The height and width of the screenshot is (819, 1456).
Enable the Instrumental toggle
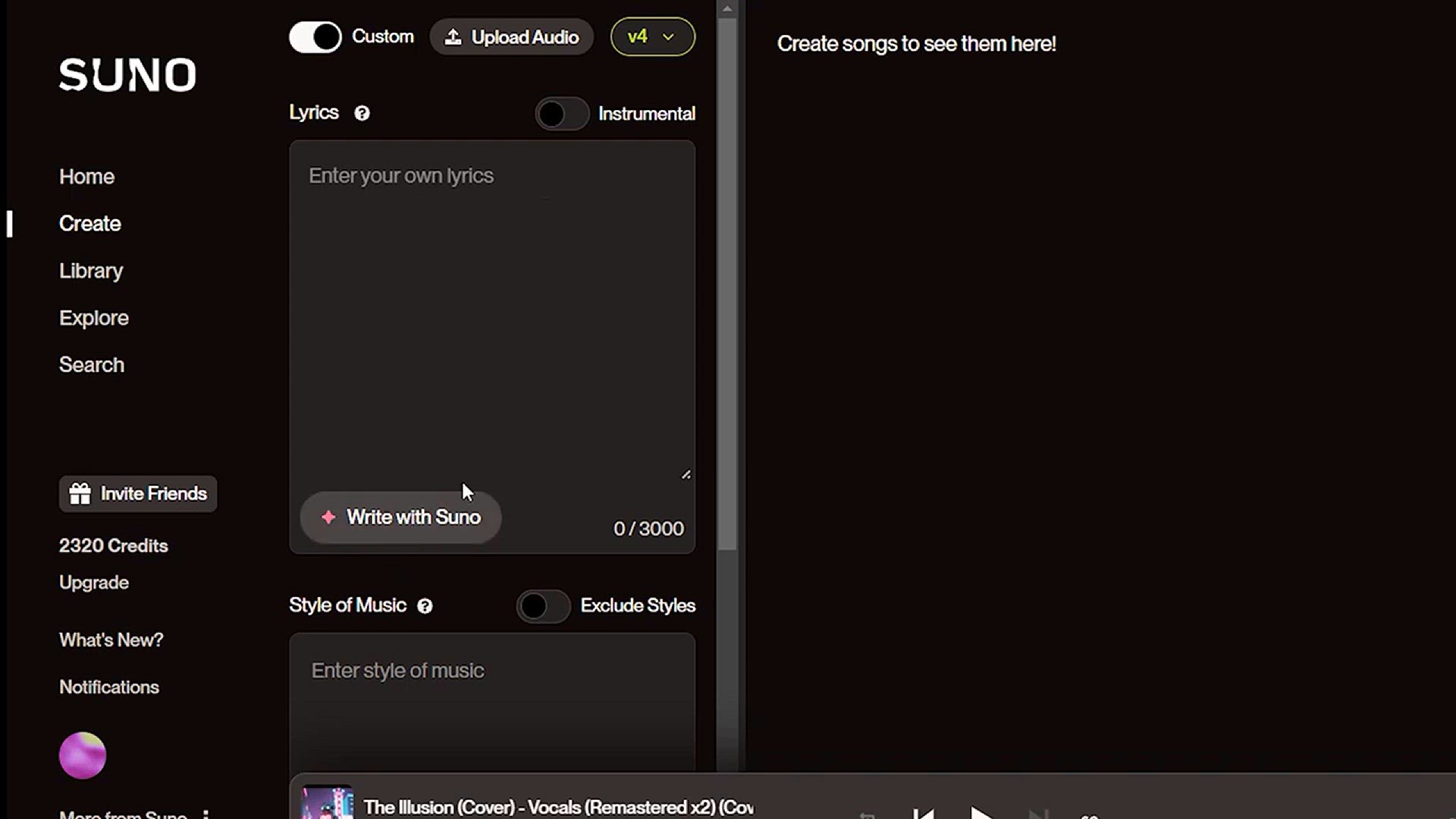[562, 114]
